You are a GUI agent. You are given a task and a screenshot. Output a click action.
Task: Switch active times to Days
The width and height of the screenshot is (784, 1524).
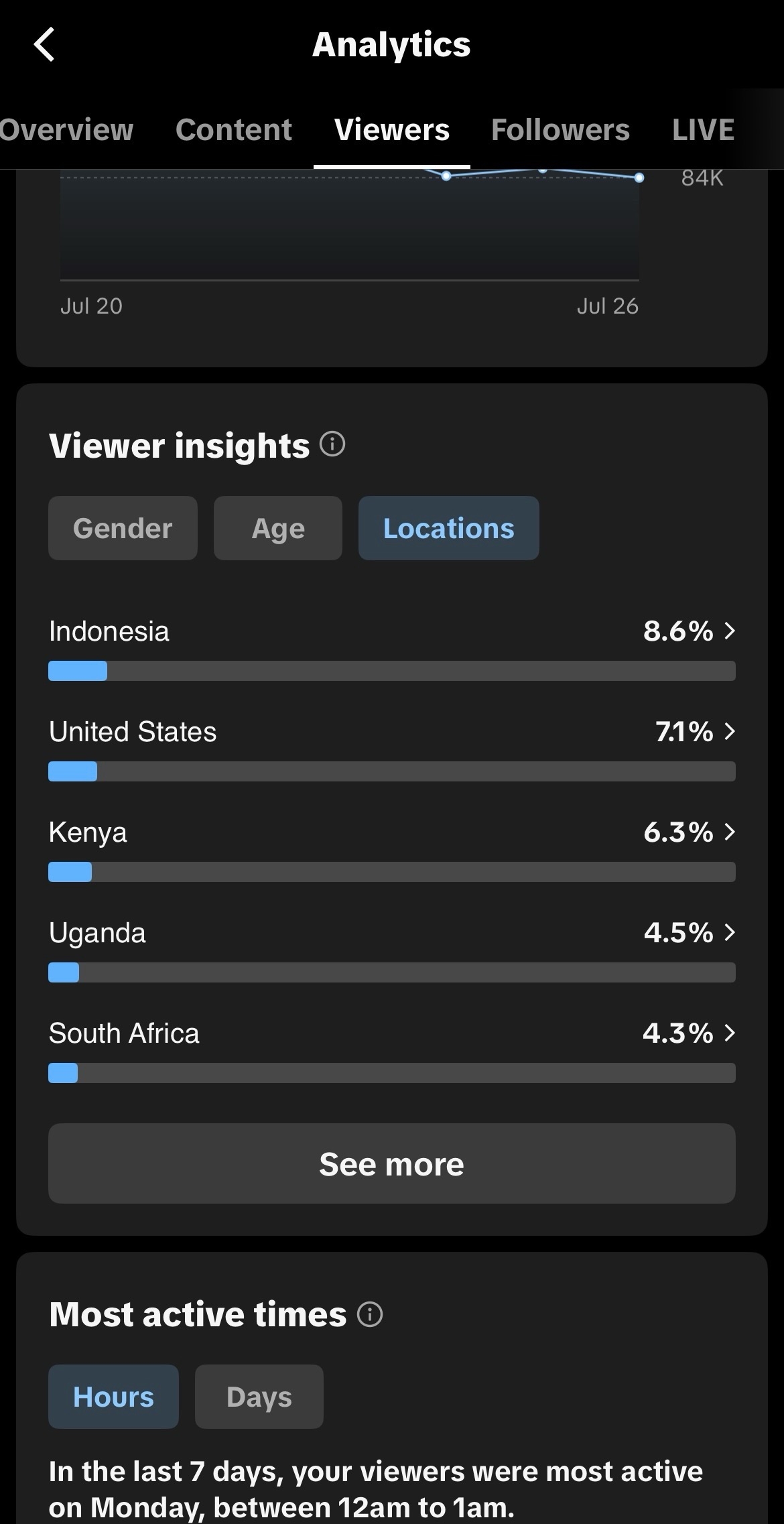[259, 1397]
